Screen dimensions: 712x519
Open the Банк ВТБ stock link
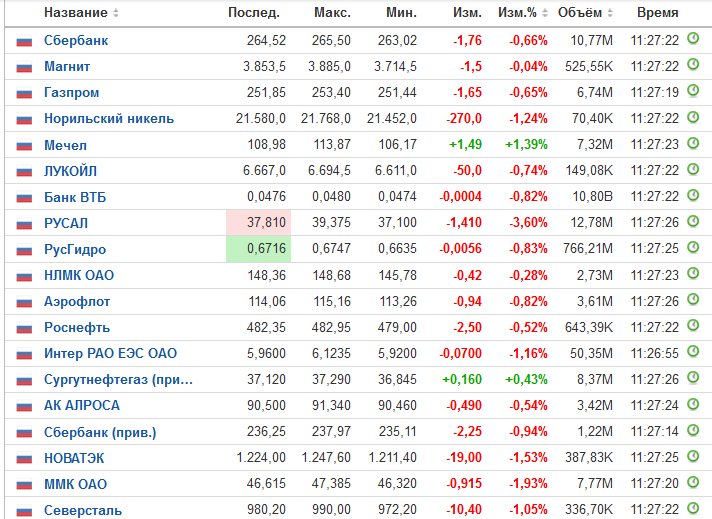[x=75, y=197]
